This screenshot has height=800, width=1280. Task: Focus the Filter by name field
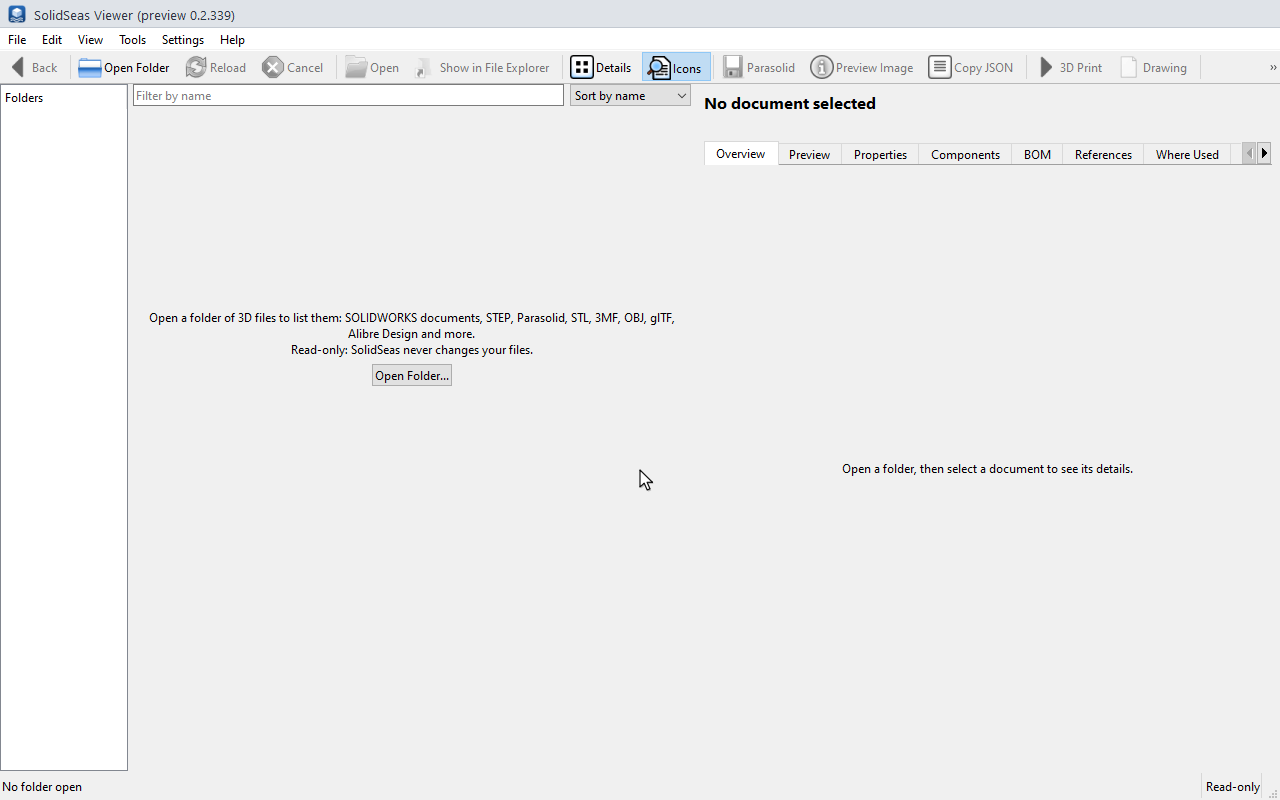348,96
